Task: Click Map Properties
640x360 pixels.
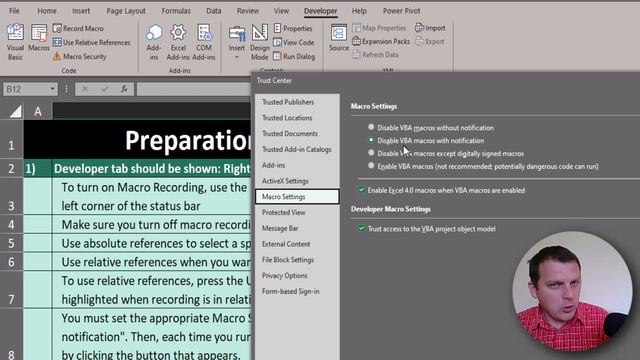Action: coord(379,28)
